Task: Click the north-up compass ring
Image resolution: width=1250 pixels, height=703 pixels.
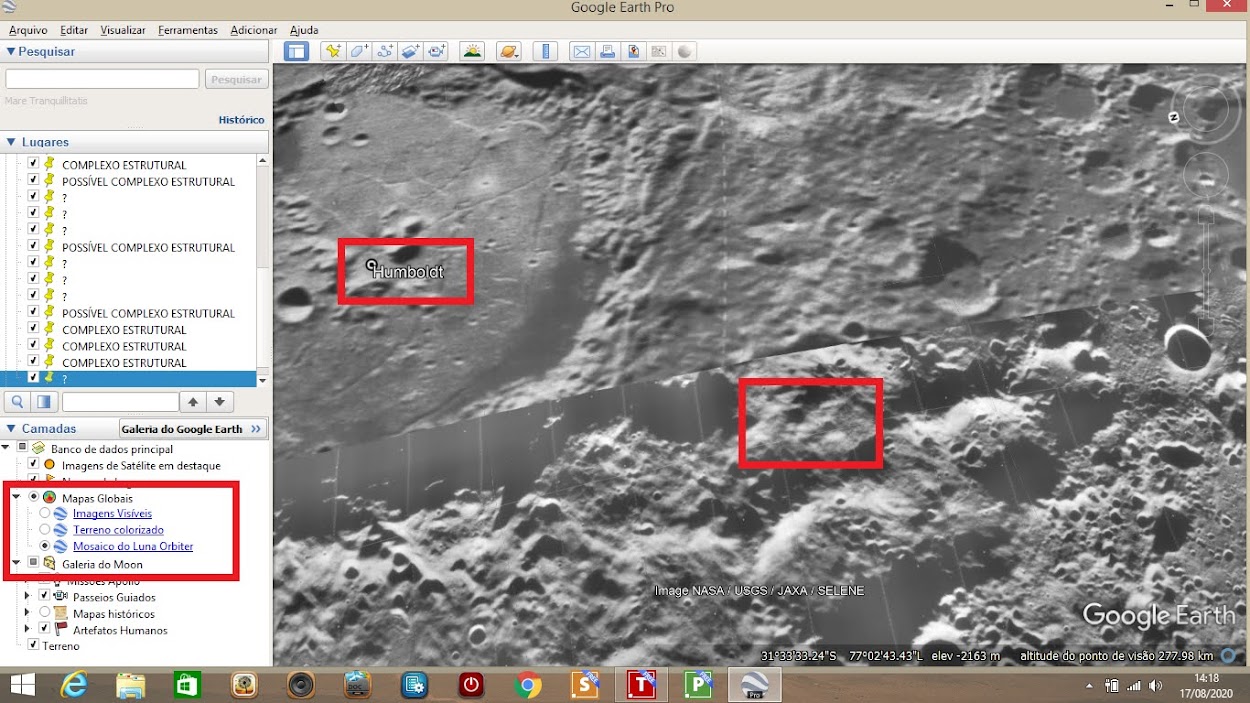Action: [x=1206, y=110]
